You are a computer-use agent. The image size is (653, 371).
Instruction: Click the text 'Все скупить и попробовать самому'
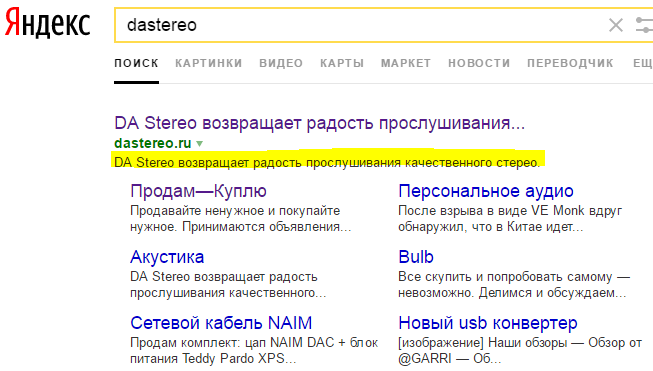pyautogui.click(x=505, y=276)
